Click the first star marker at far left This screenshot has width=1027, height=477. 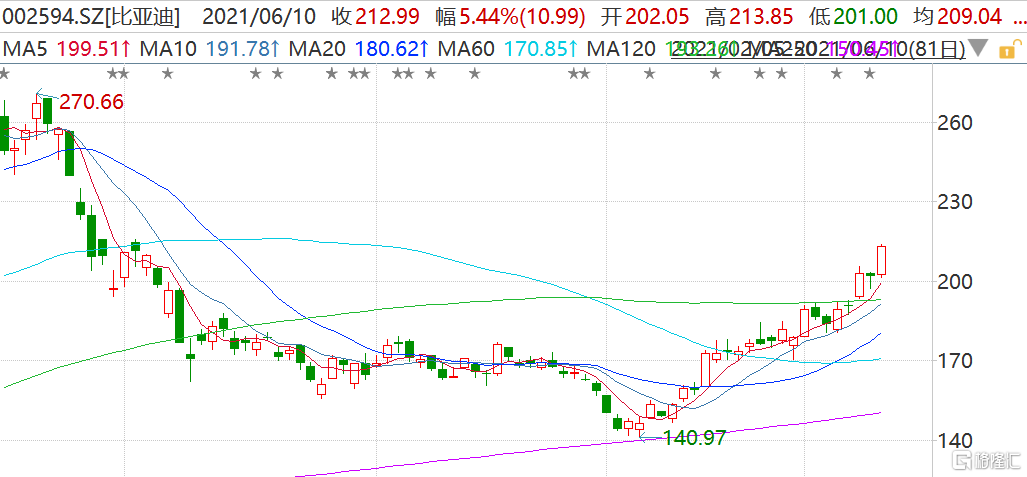(4, 73)
